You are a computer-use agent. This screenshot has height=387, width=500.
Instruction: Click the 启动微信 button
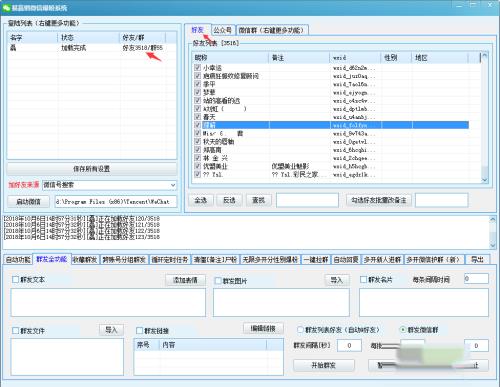pos(28,201)
